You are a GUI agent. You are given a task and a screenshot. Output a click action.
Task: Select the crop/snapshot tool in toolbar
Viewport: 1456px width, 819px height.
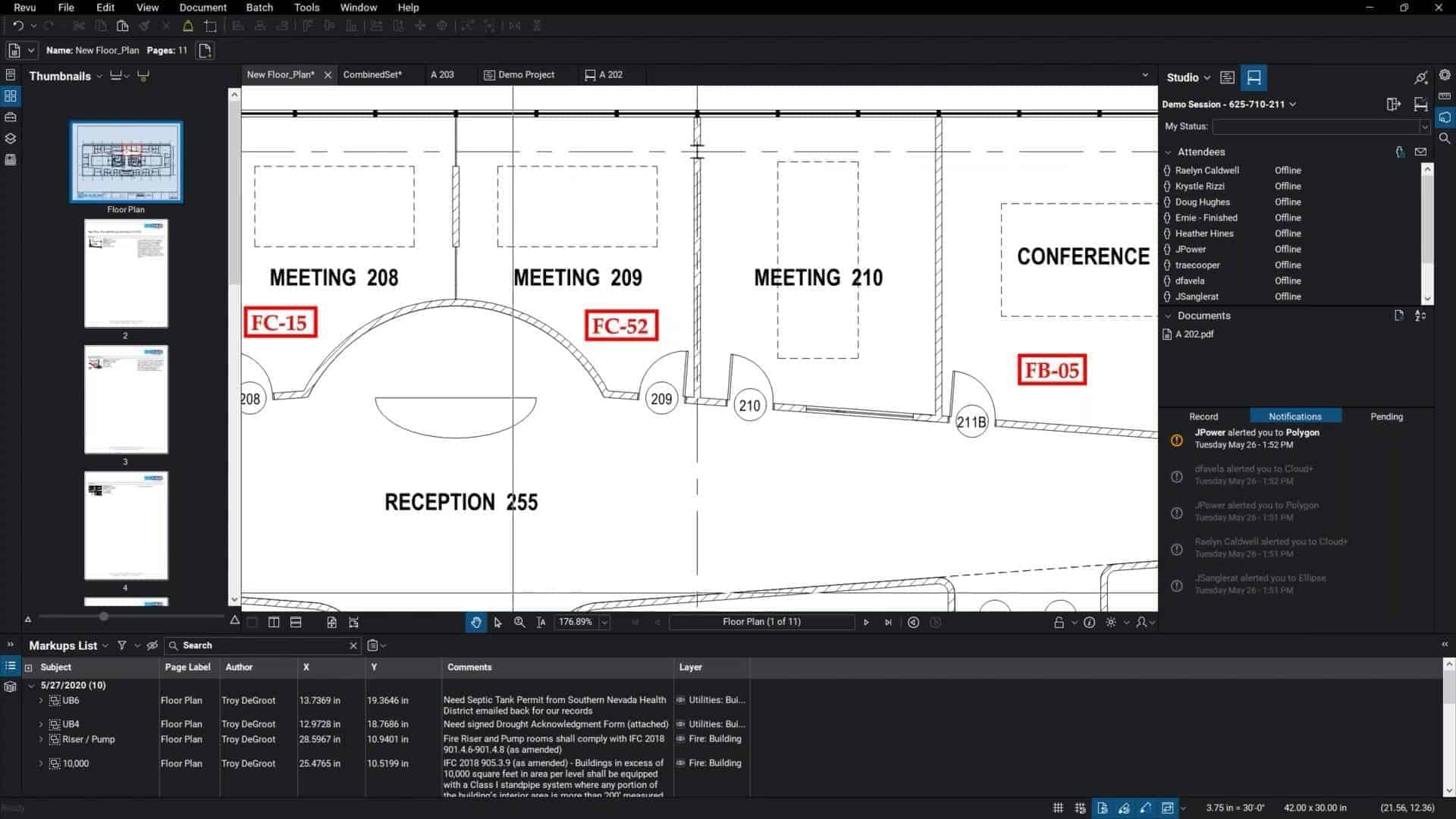pos(211,26)
